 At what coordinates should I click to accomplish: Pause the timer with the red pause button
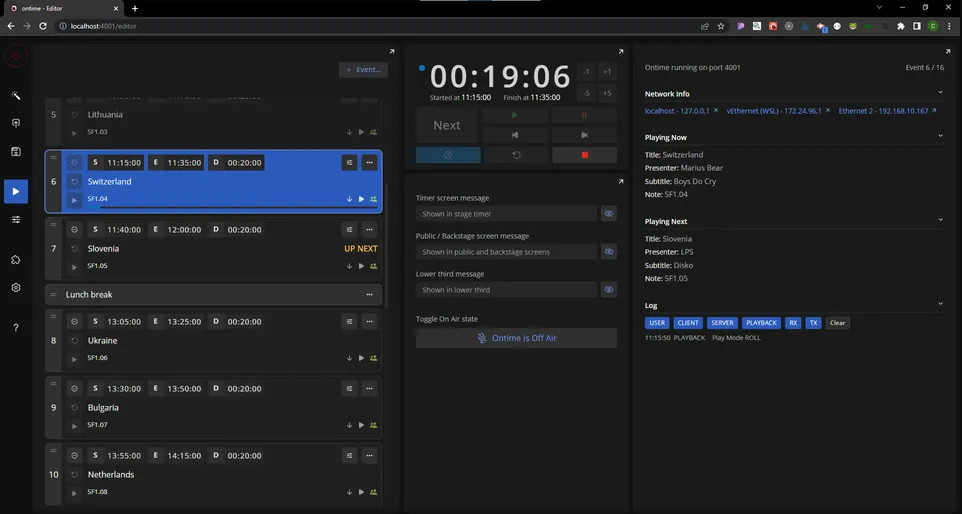coord(584,115)
